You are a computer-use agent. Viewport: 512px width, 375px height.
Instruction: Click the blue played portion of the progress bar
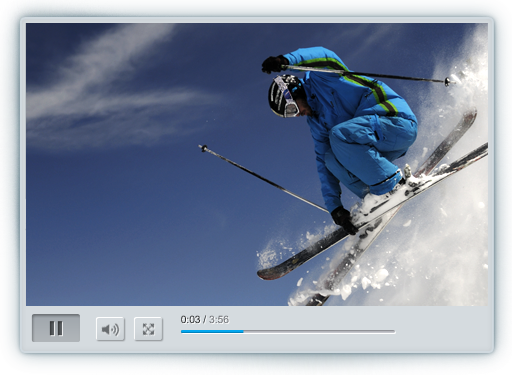(x=212, y=331)
